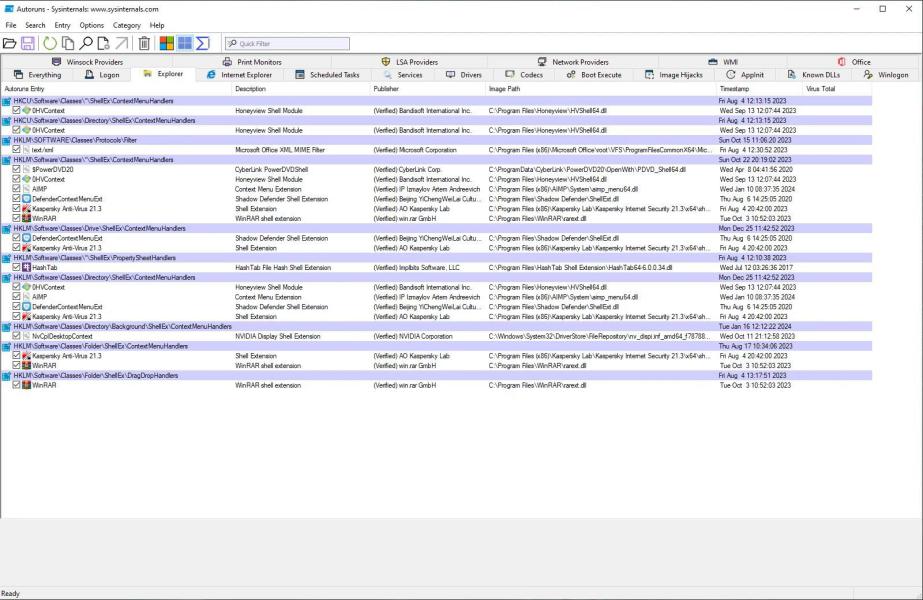Open the Search menu
This screenshot has height=600, width=923.
35,25
